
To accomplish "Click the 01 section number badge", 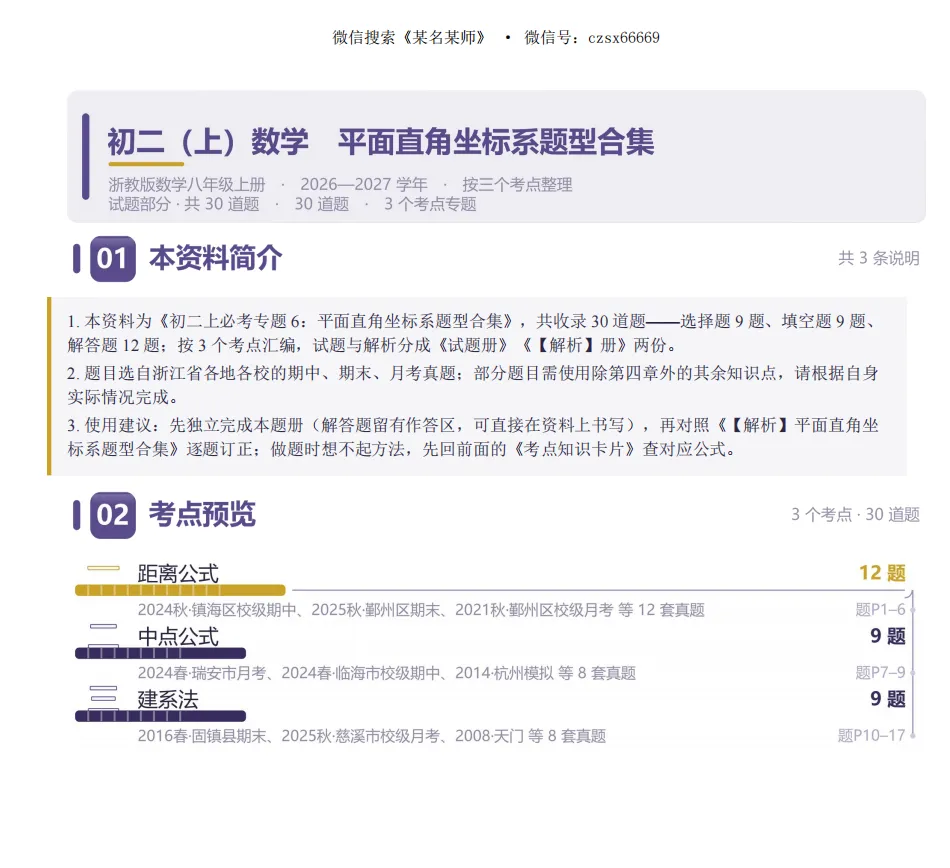I will 113,259.
